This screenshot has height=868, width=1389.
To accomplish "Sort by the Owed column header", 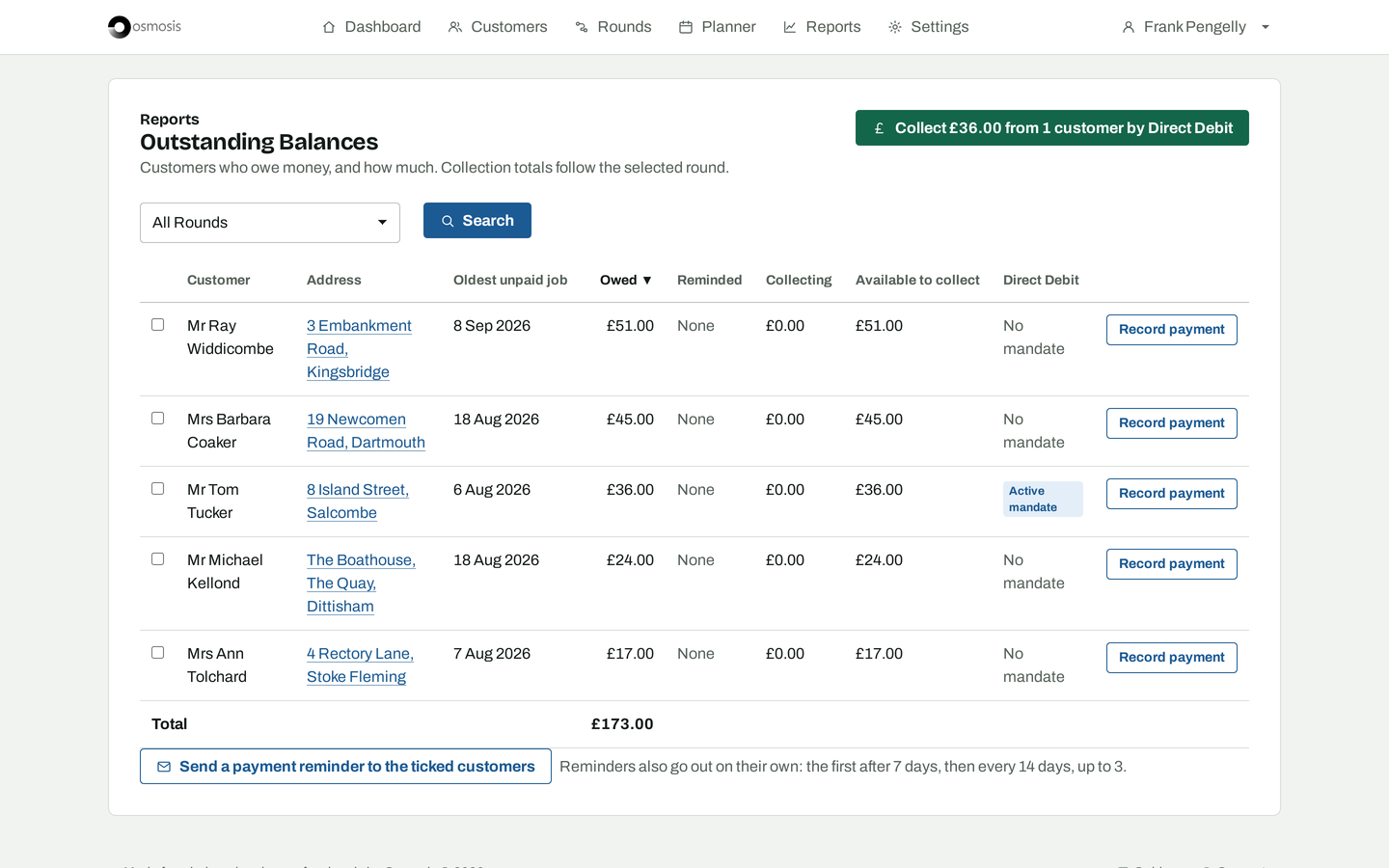I will [x=626, y=280].
